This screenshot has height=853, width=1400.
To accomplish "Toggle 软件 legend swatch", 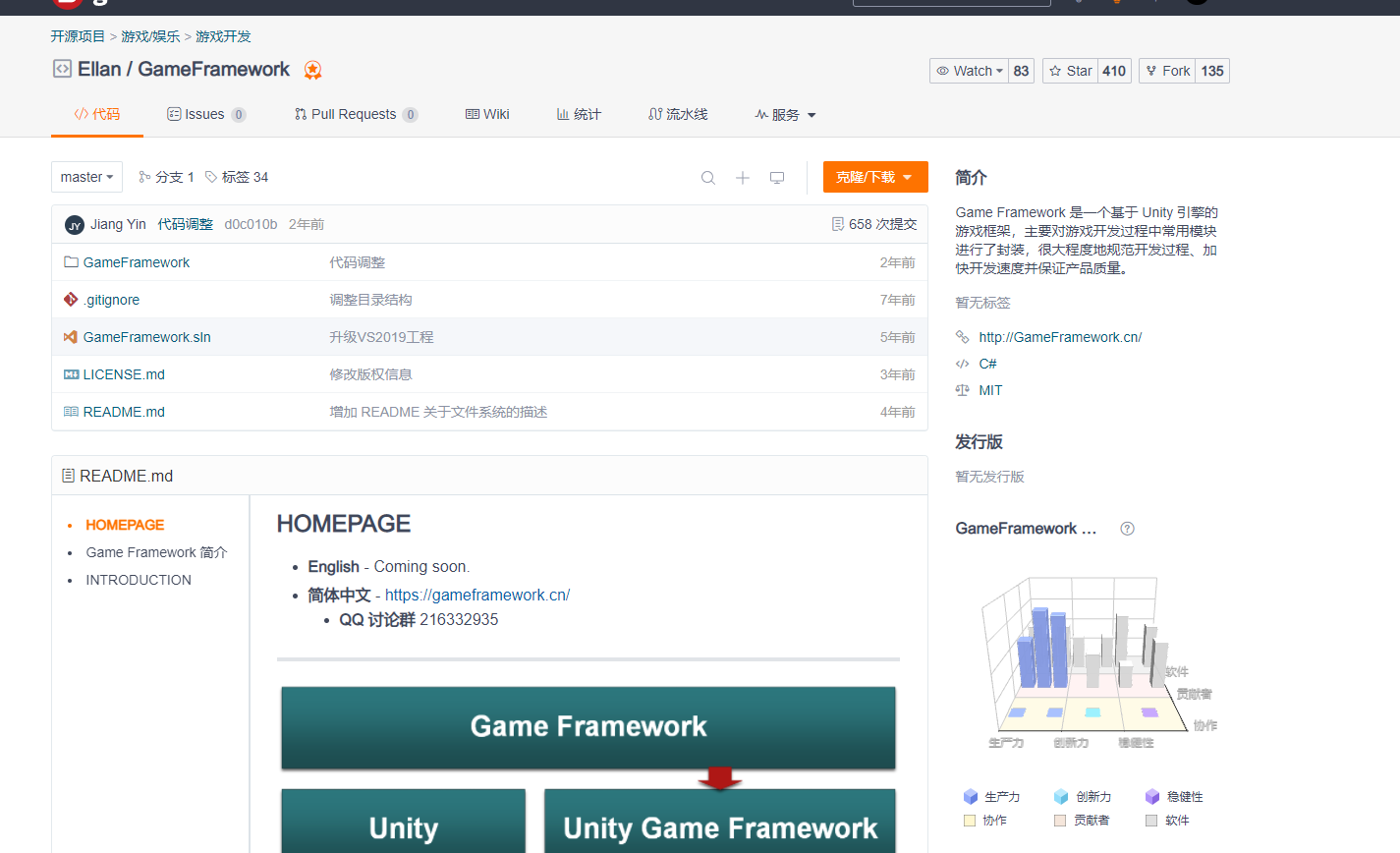I will click(x=1151, y=820).
